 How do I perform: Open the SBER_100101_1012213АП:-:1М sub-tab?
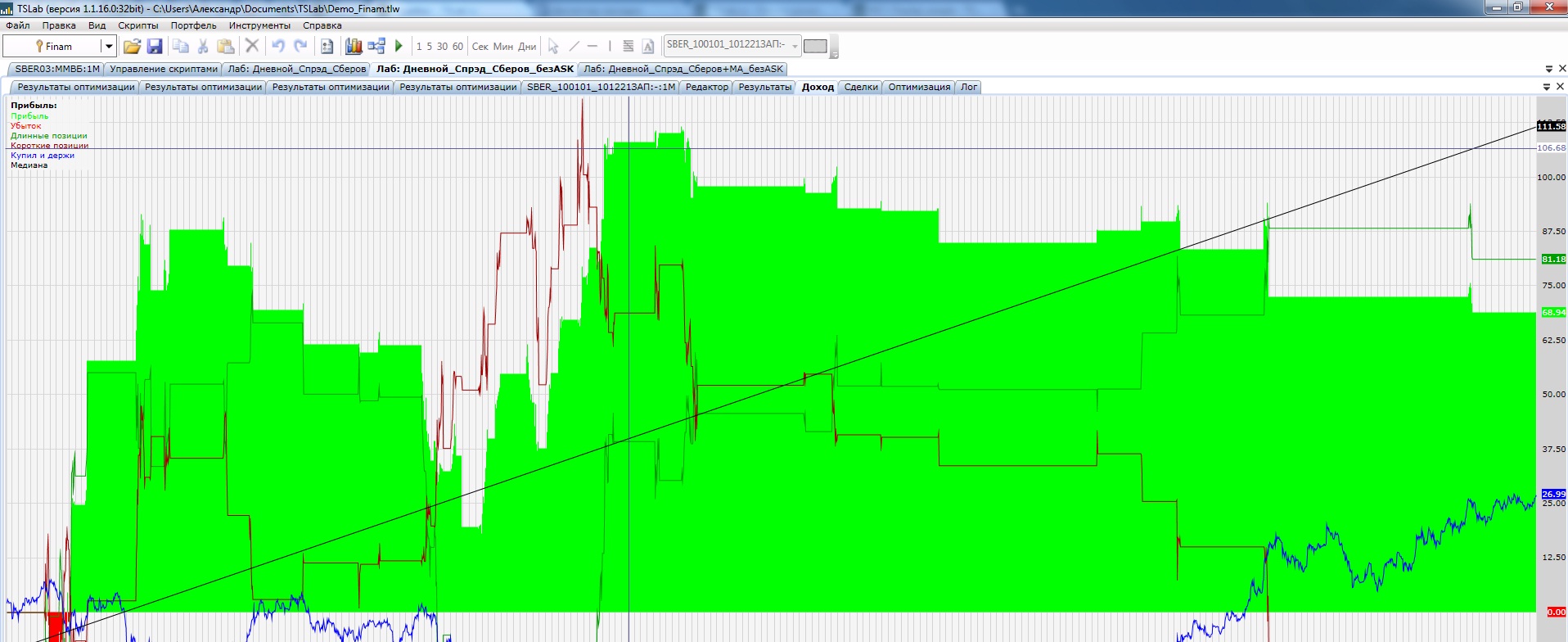click(x=601, y=87)
